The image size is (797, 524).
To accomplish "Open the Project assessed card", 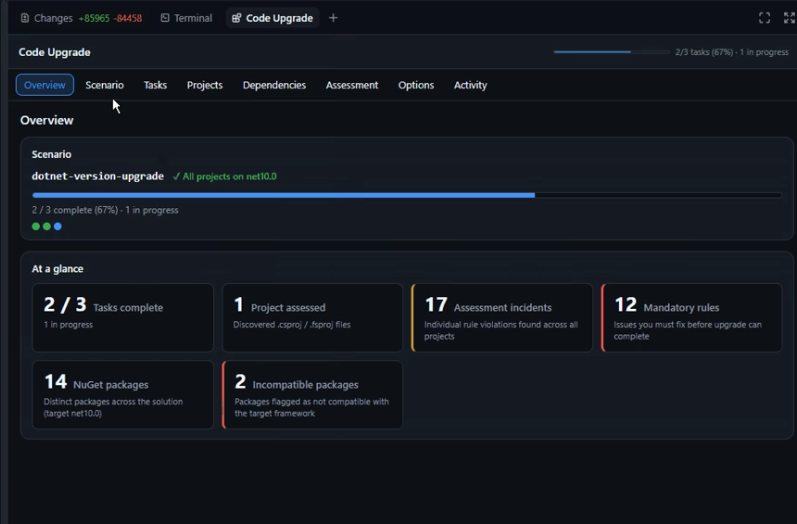I will click(312, 318).
